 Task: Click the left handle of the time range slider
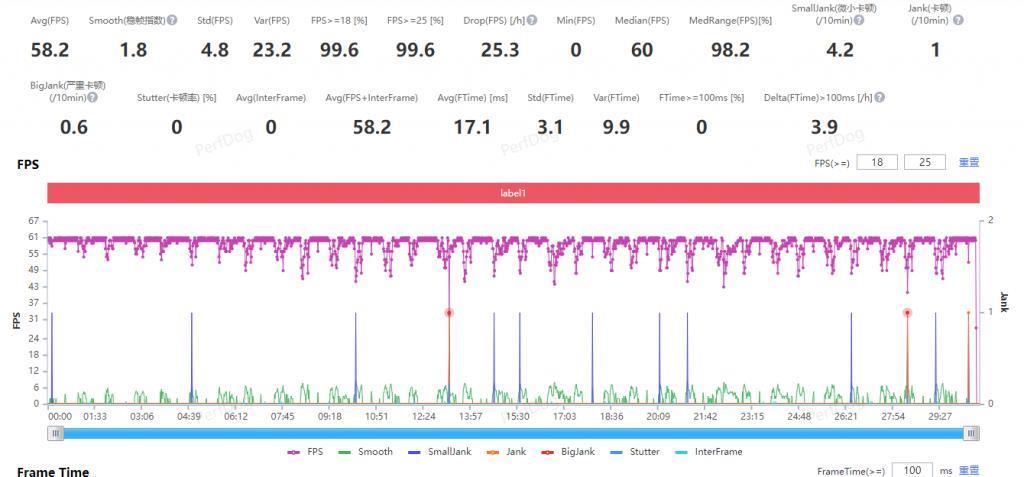[56, 433]
